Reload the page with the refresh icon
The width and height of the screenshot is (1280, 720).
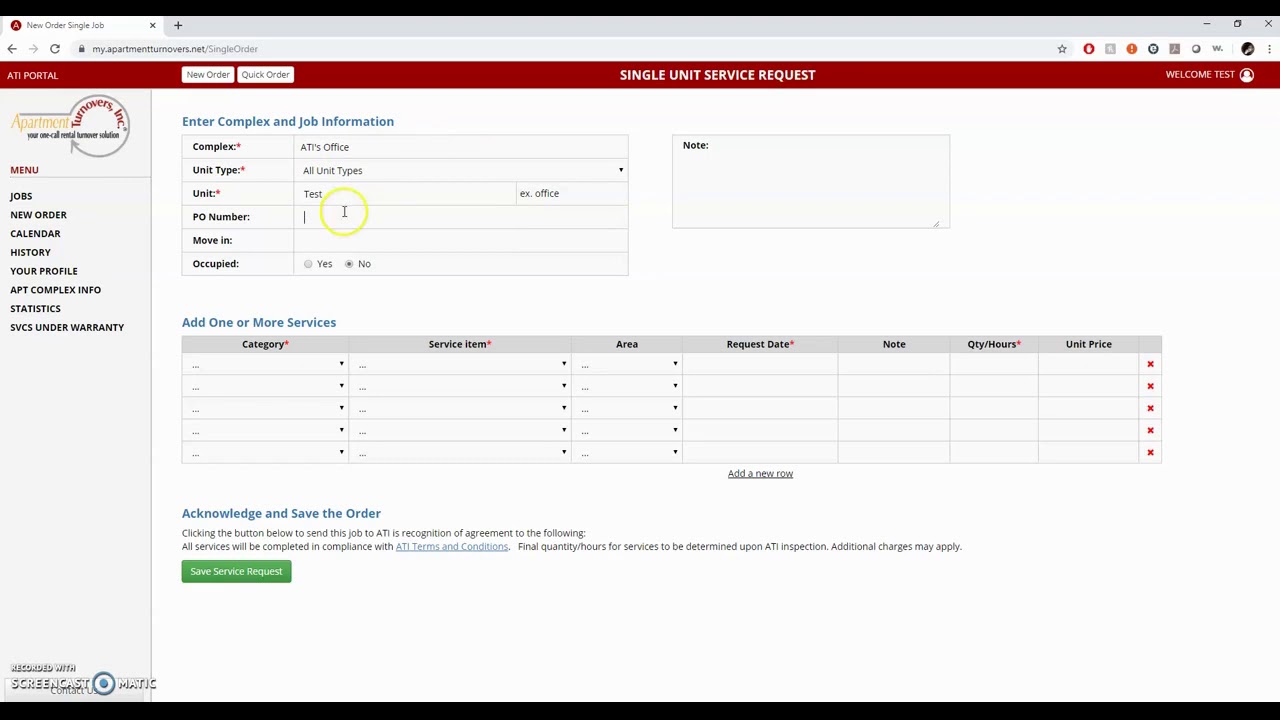pyautogui.click(x=55, y=49)
